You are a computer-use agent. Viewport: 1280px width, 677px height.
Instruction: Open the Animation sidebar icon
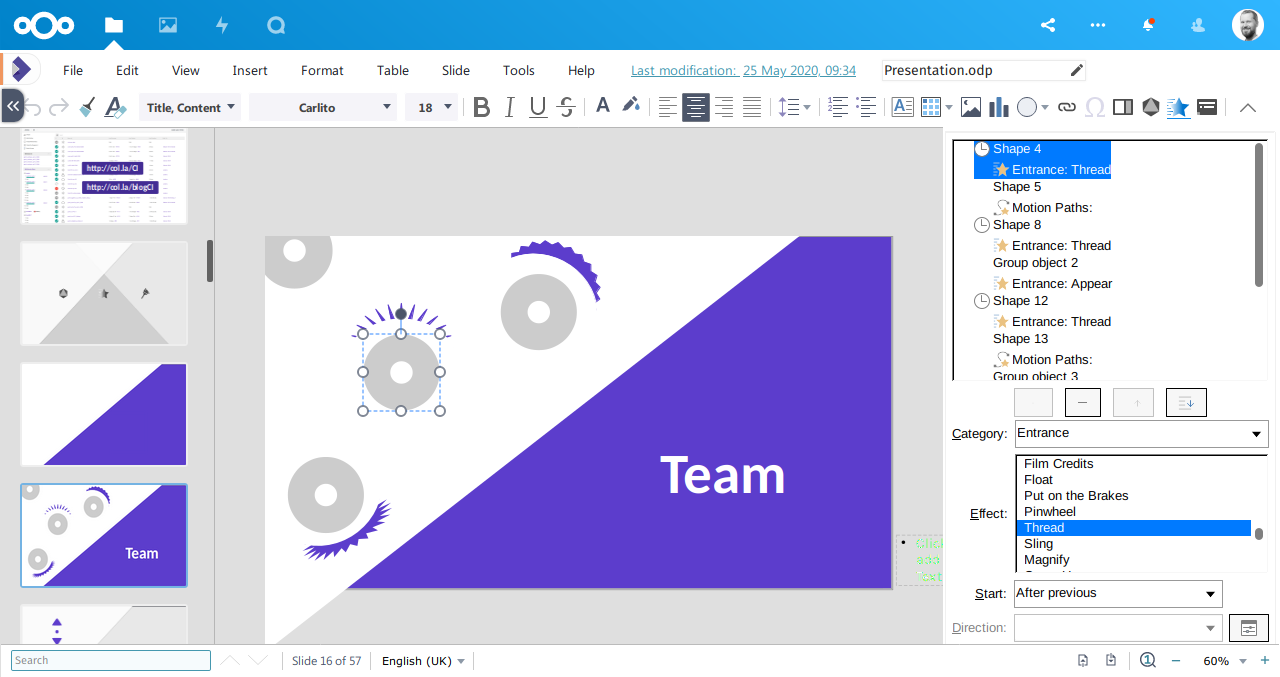tap(1178, 107)
